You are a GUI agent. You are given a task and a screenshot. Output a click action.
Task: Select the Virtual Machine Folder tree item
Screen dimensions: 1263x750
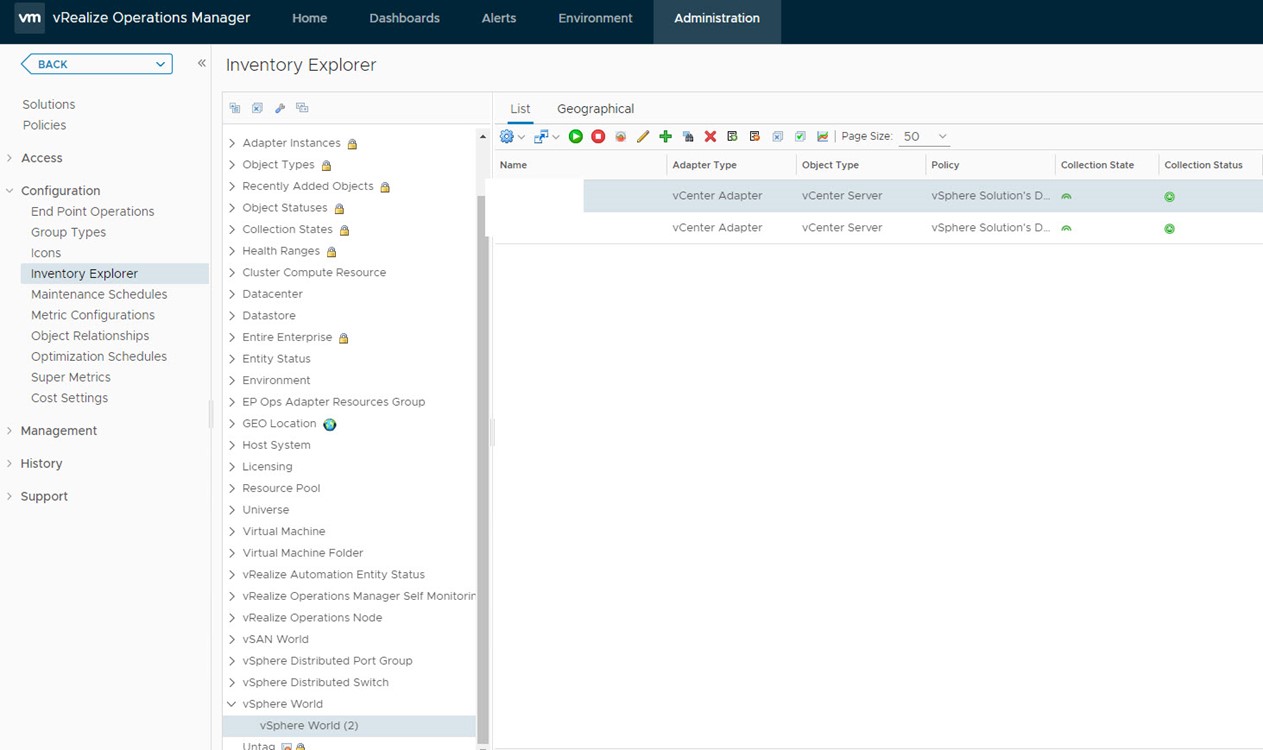coord(302,553)
